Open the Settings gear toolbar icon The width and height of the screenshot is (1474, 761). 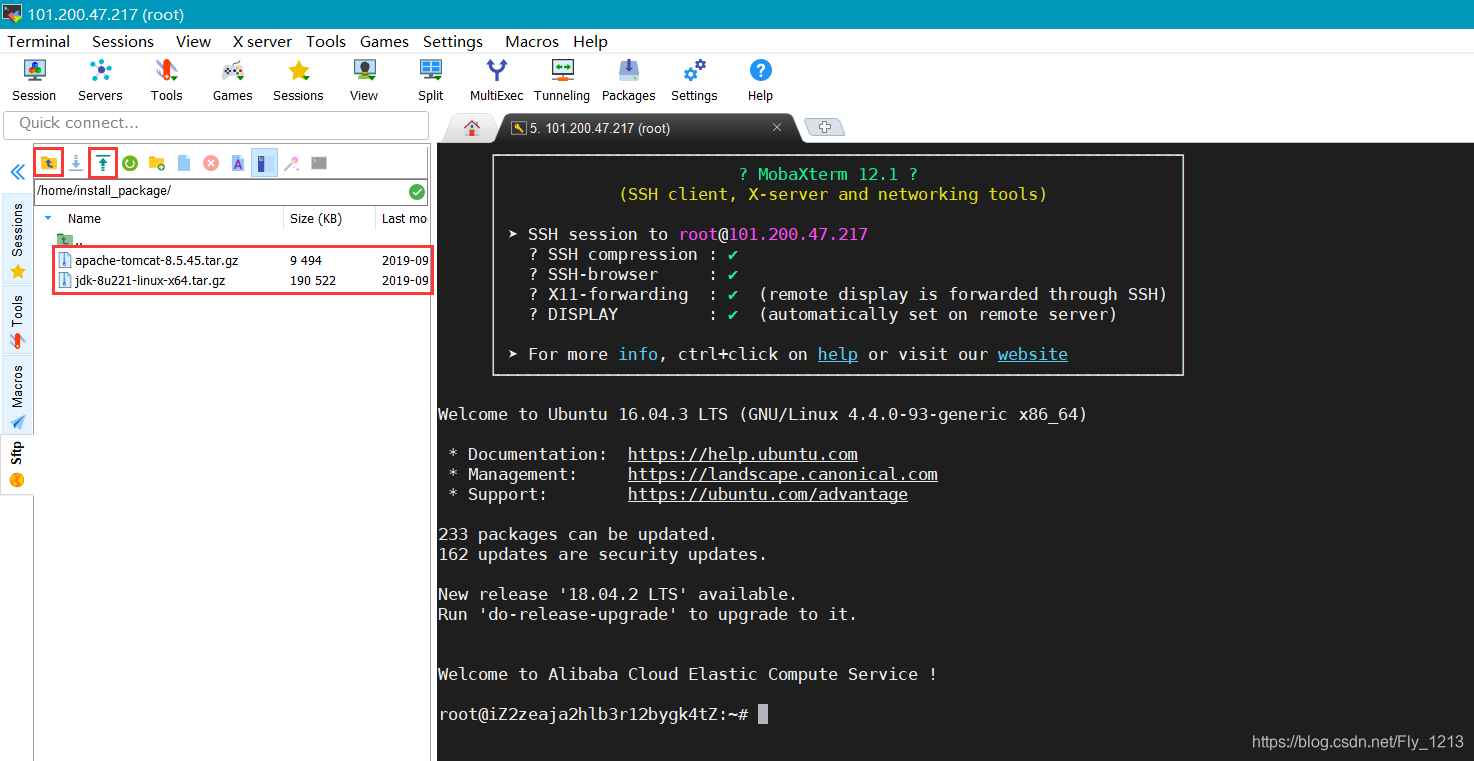(x=694, y=80)
